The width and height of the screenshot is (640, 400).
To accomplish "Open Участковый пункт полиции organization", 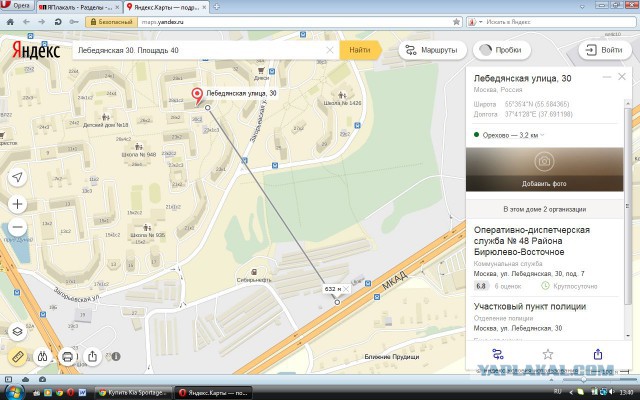I will point(530,307).
